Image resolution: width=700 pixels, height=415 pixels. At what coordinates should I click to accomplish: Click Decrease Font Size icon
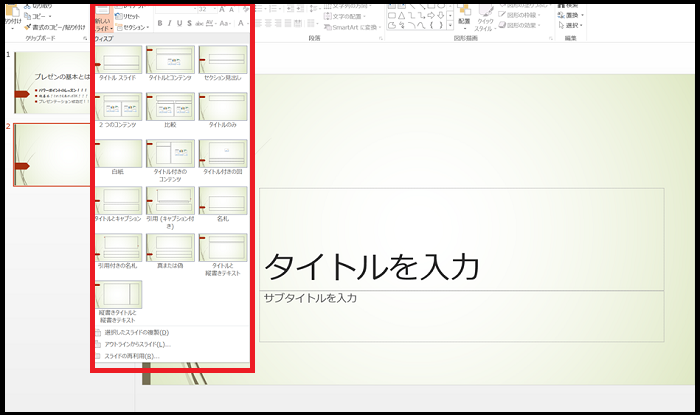(x=231, y=9)
